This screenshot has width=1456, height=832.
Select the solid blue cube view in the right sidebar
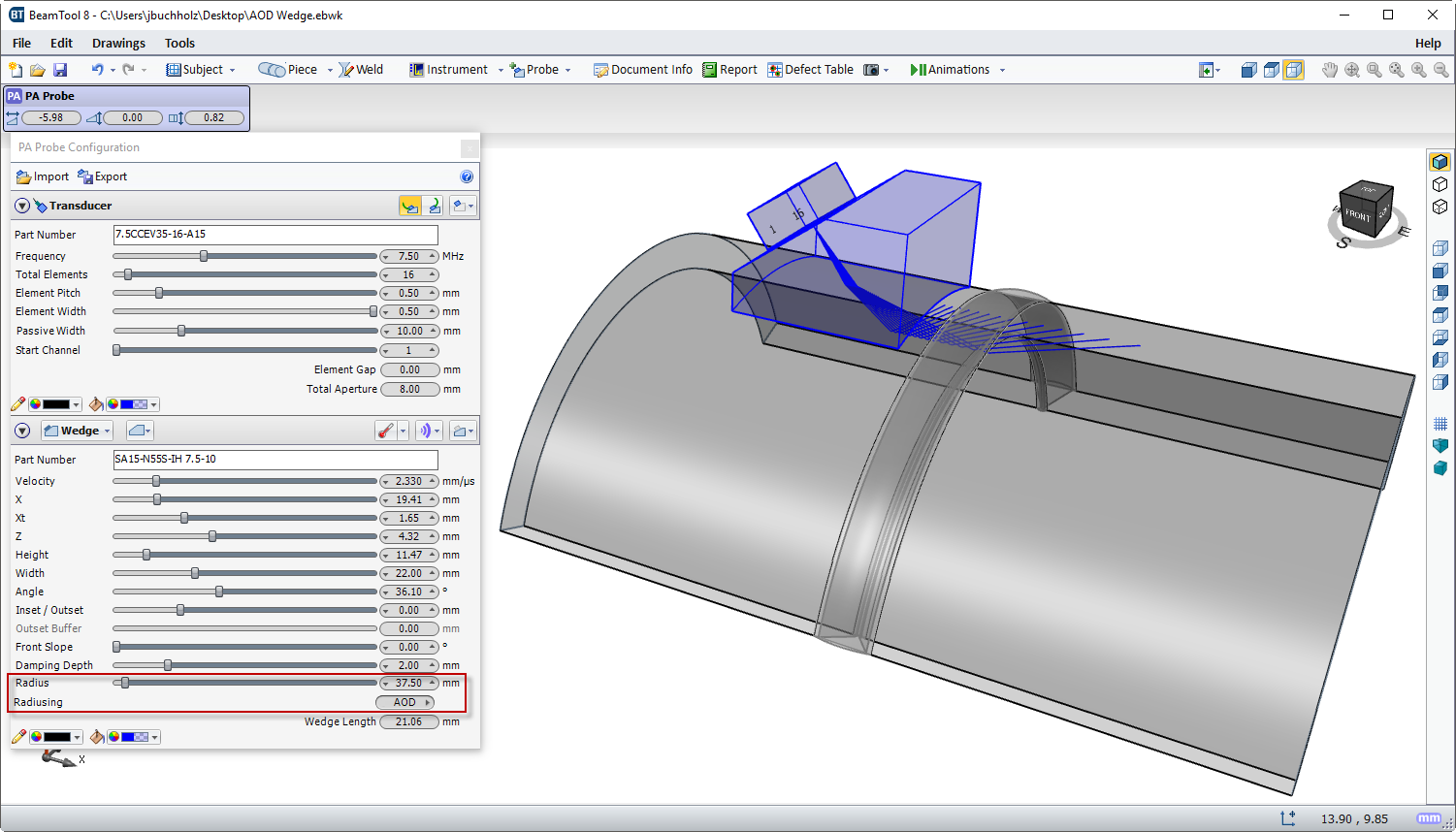[x=1440, y=271]
